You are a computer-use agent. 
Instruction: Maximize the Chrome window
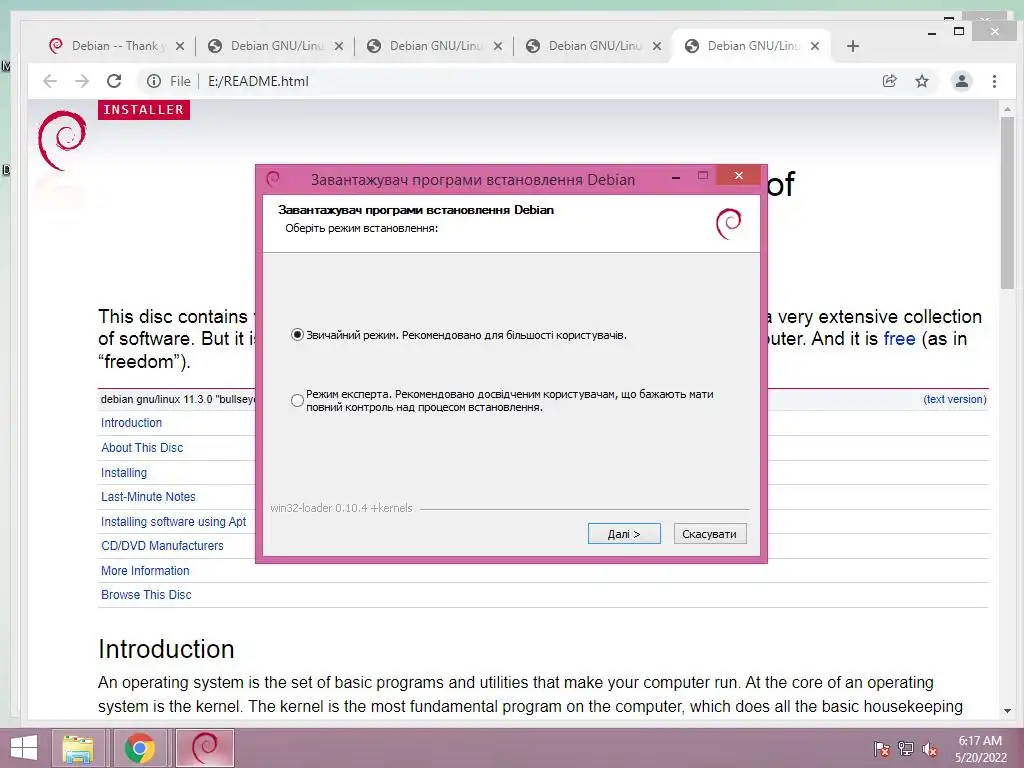[959, 31]
